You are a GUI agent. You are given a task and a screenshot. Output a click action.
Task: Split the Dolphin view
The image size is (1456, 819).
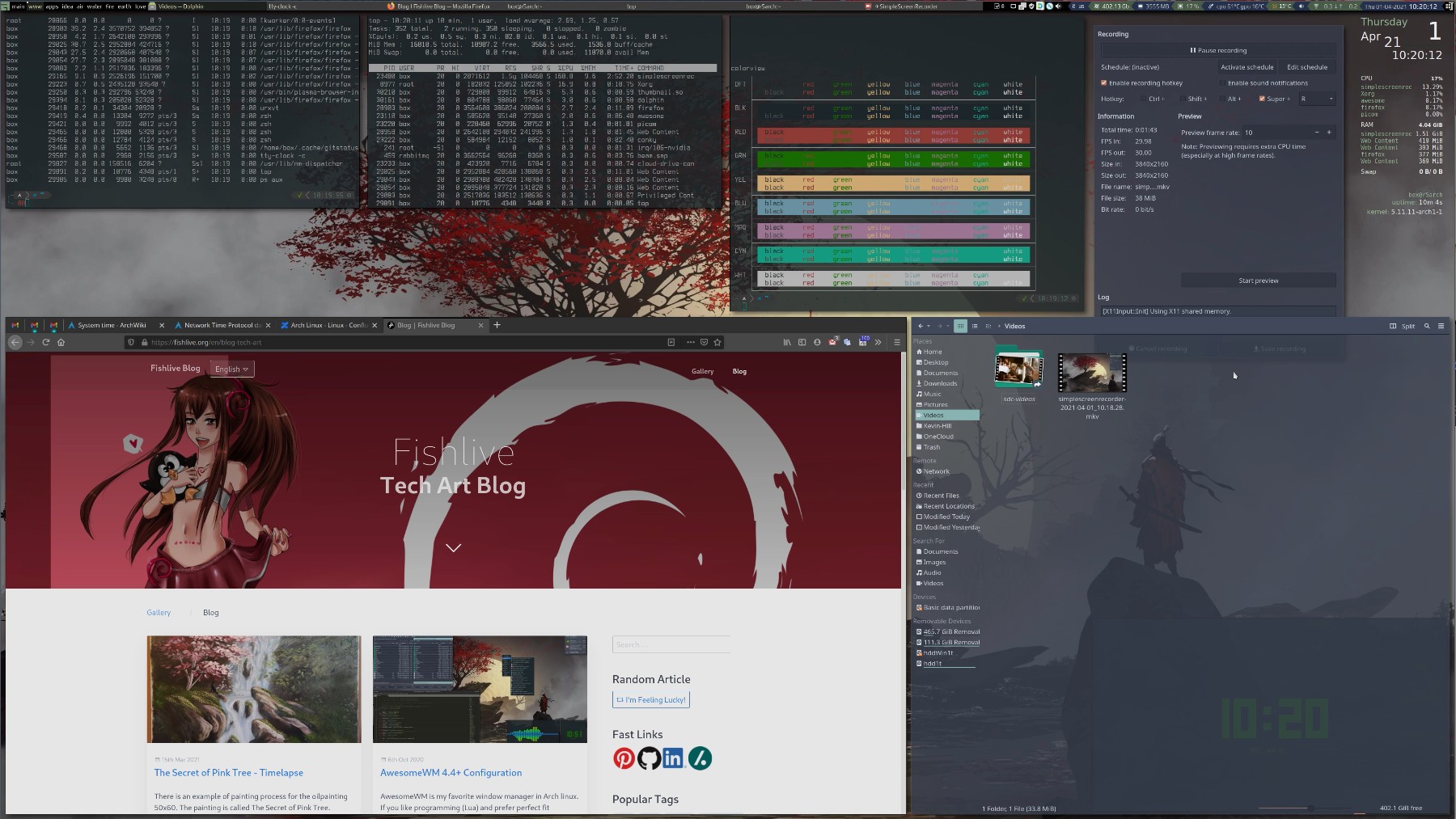click(1403, 326)
